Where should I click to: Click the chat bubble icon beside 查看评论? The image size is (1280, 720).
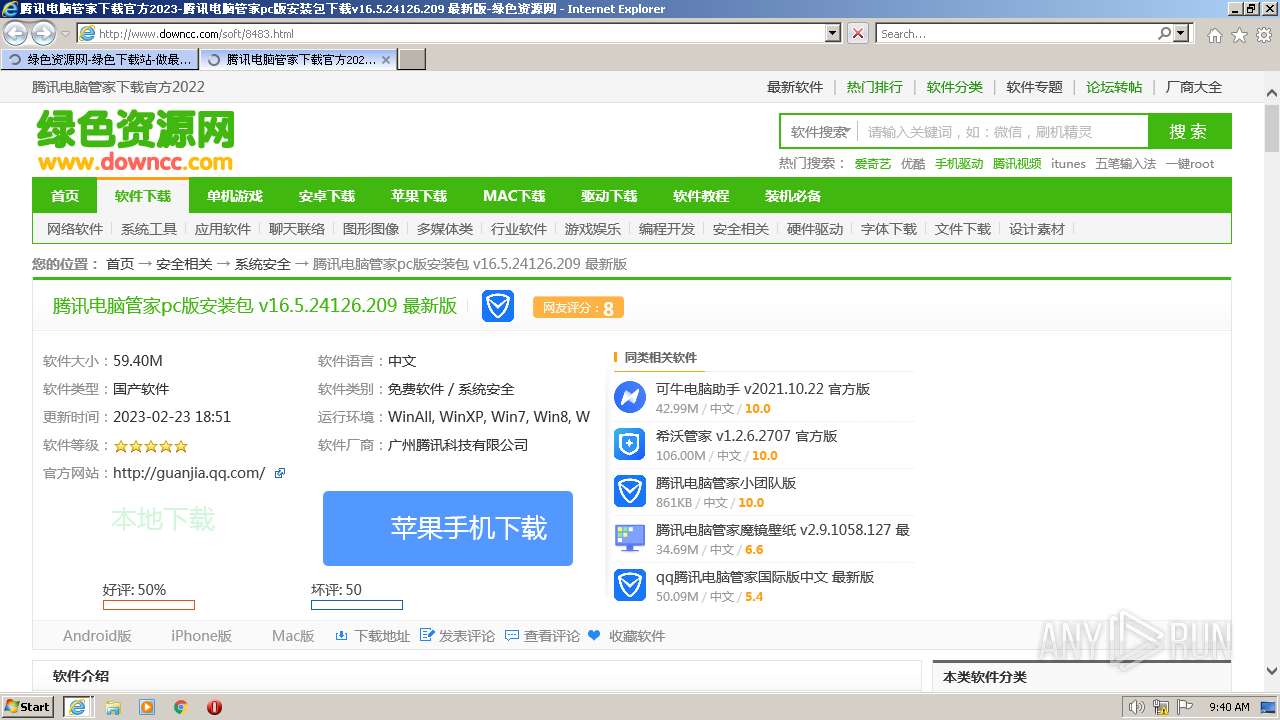coord(512,636)
